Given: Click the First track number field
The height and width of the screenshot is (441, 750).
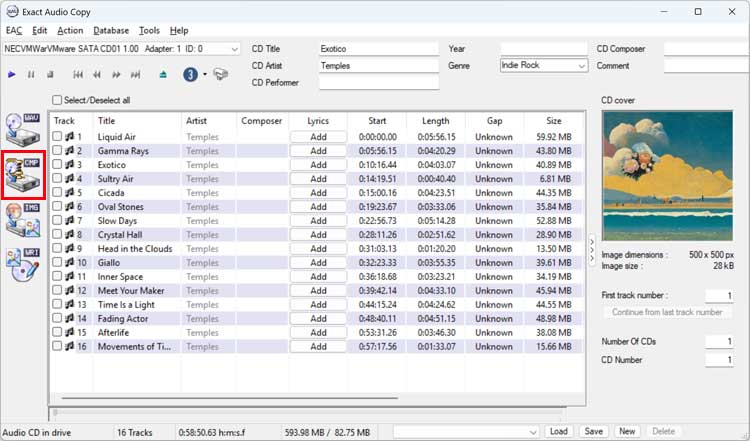Looking at the screenshot, I should tap(719, 296).
